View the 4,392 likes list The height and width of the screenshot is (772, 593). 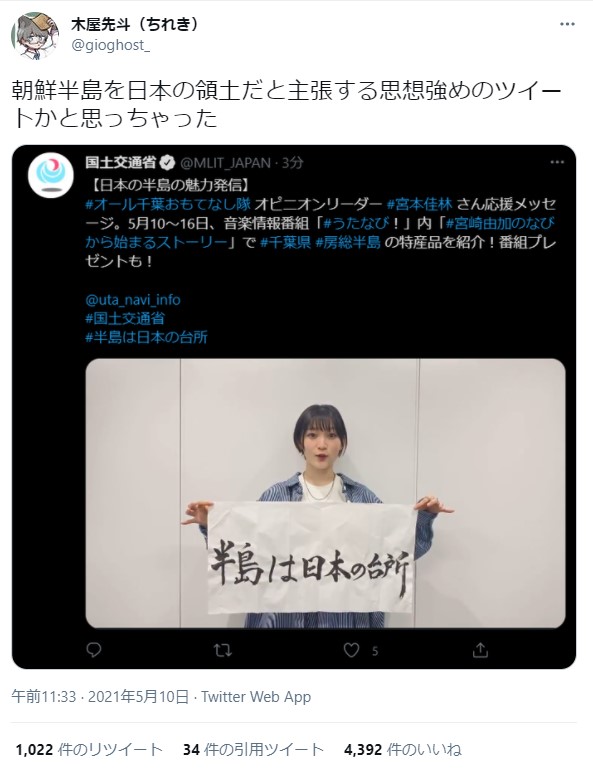coord(403,750)
